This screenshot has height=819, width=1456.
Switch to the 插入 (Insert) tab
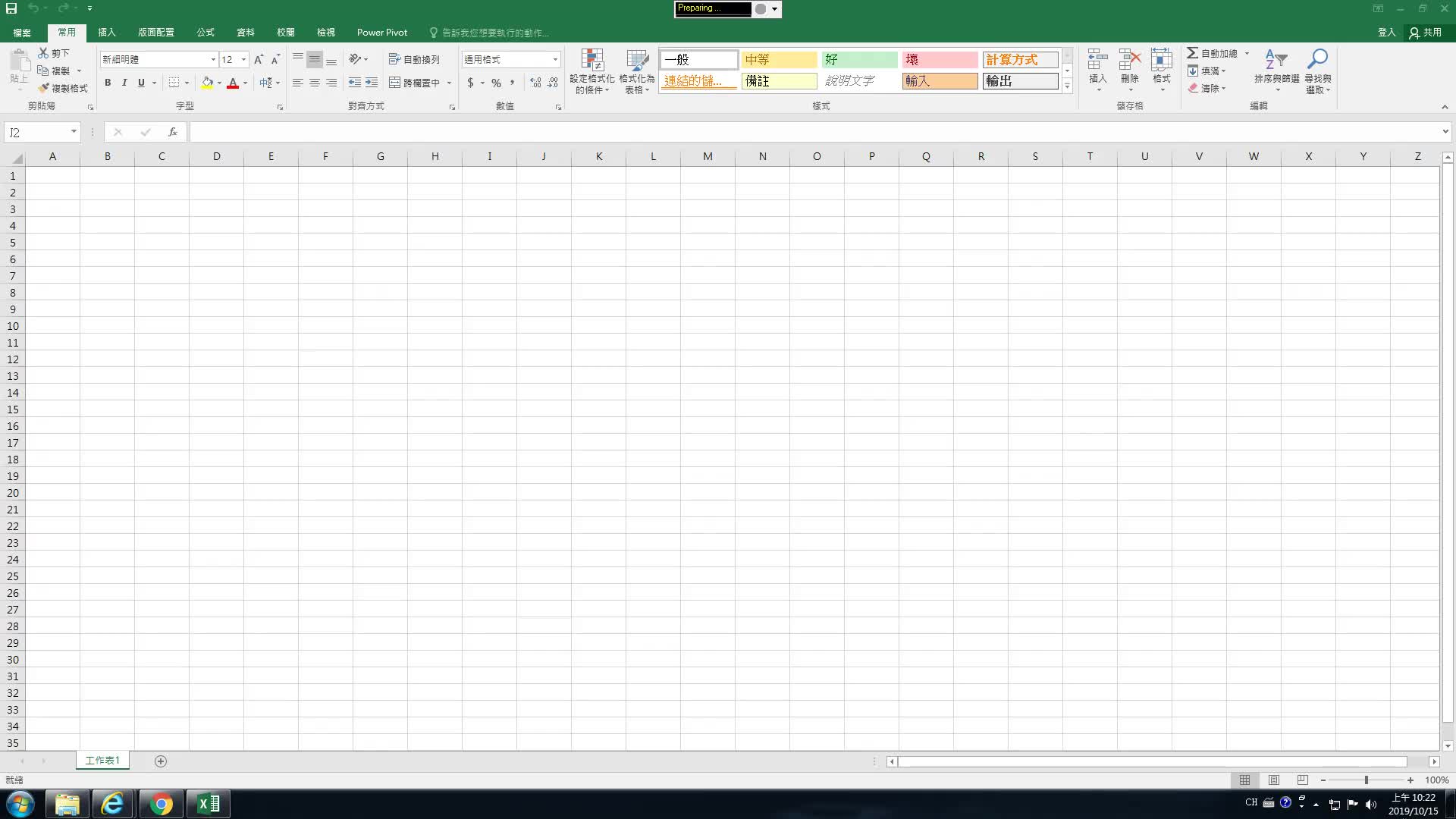(107, 33)
